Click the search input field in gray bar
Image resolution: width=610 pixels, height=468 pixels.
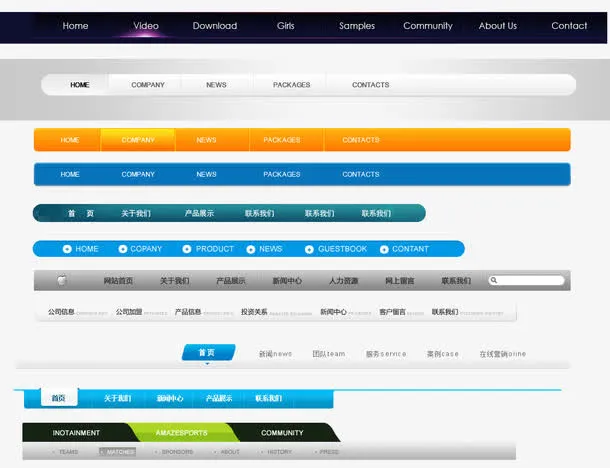[531, 281]
